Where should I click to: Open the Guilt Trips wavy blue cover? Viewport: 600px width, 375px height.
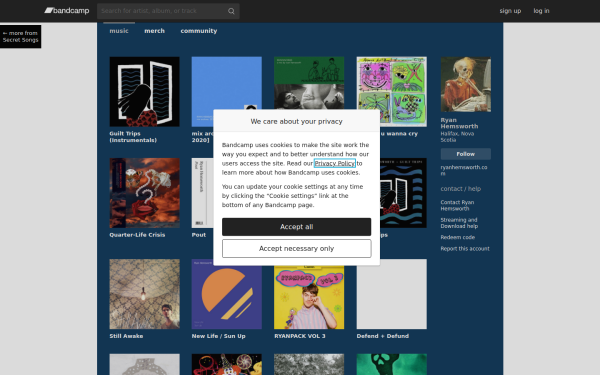click(403, 193)
